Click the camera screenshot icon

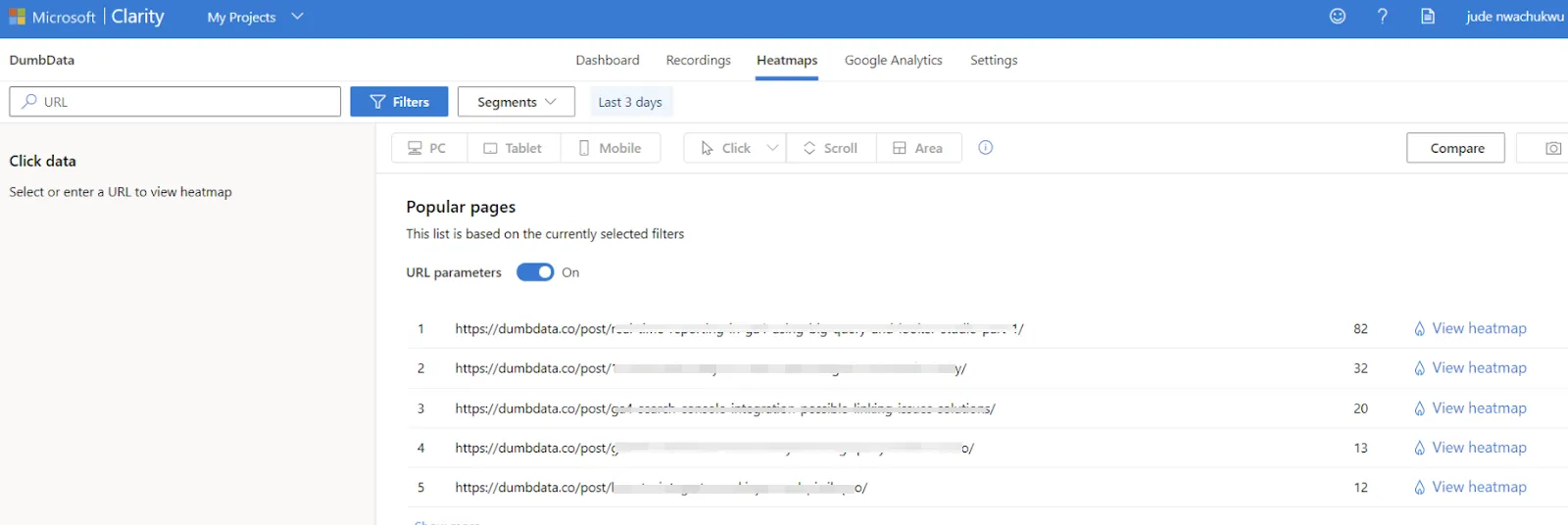click(x=1552, y=148)
